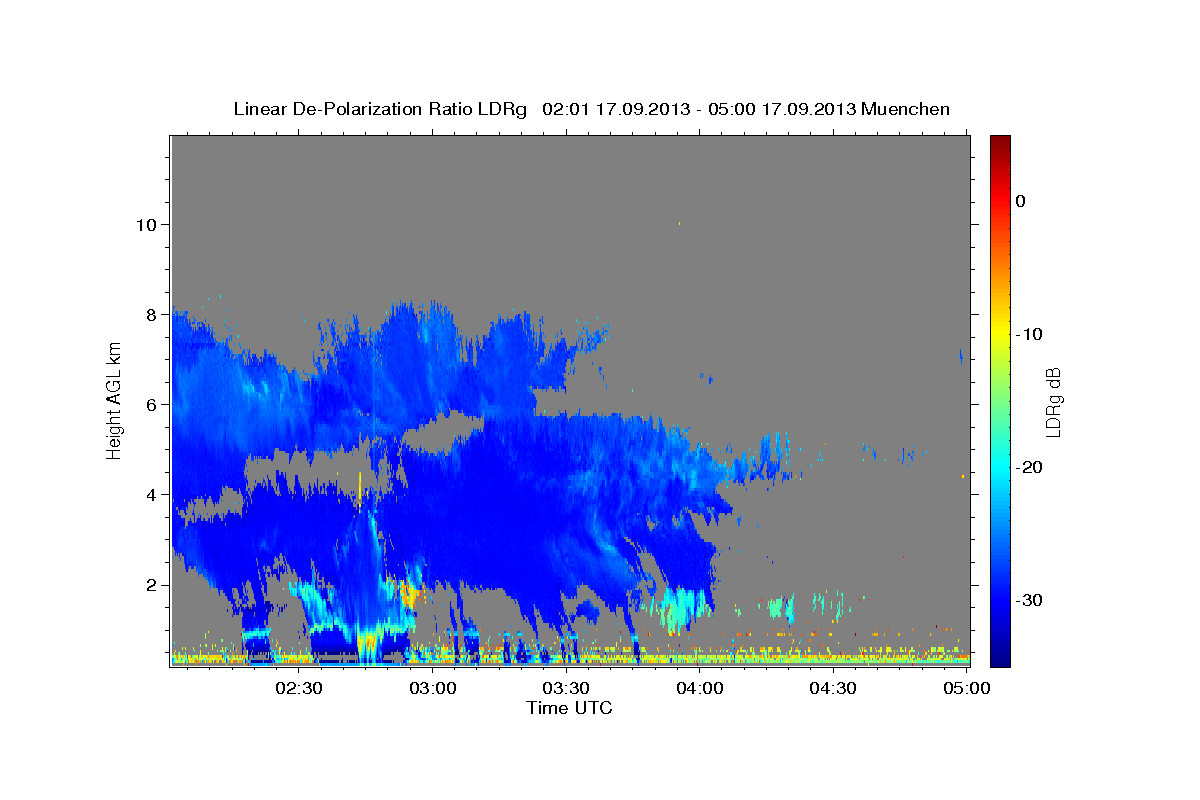Click the colorbar label 0
The height and width of the screenshot is (800, 1200).
1021,201
